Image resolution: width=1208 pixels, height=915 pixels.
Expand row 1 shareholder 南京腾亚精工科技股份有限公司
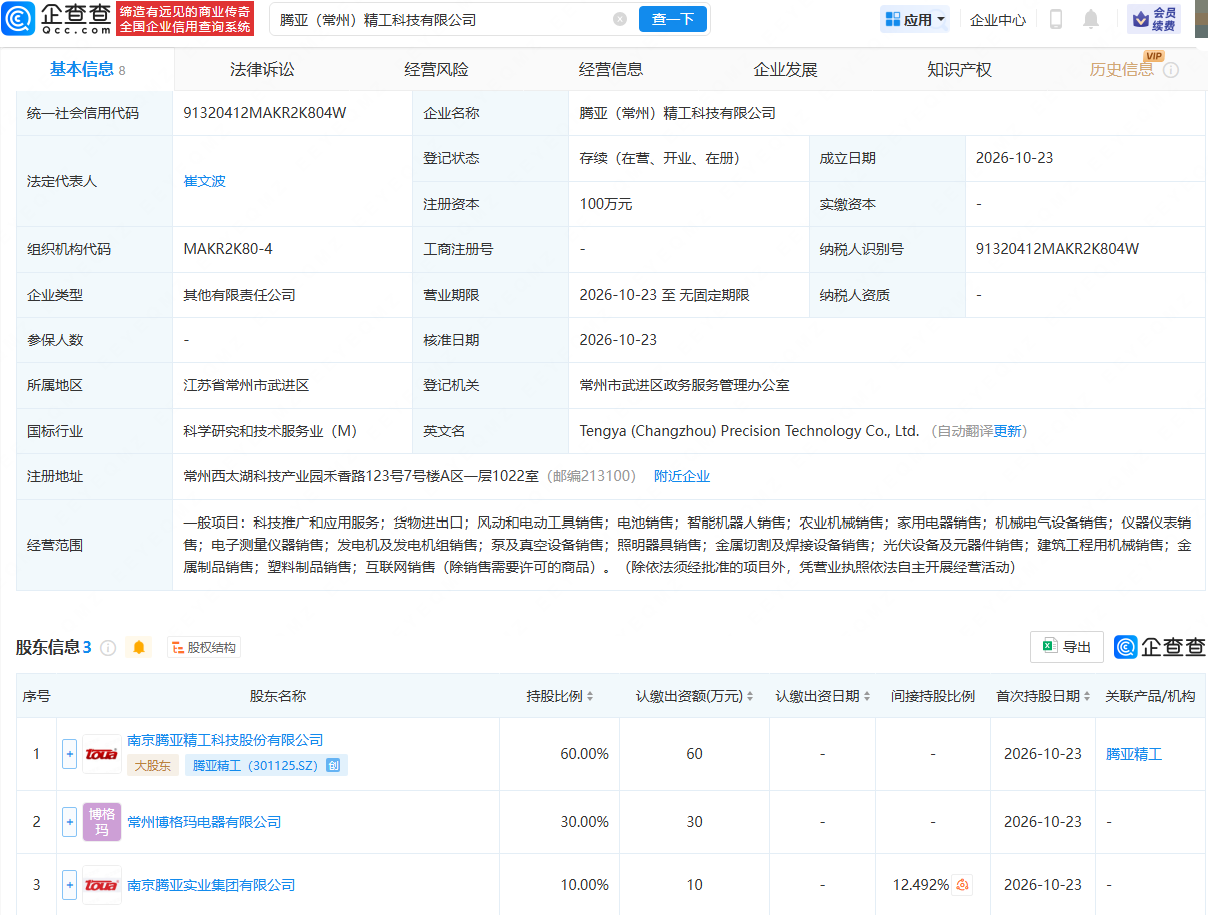click(69, 754)
